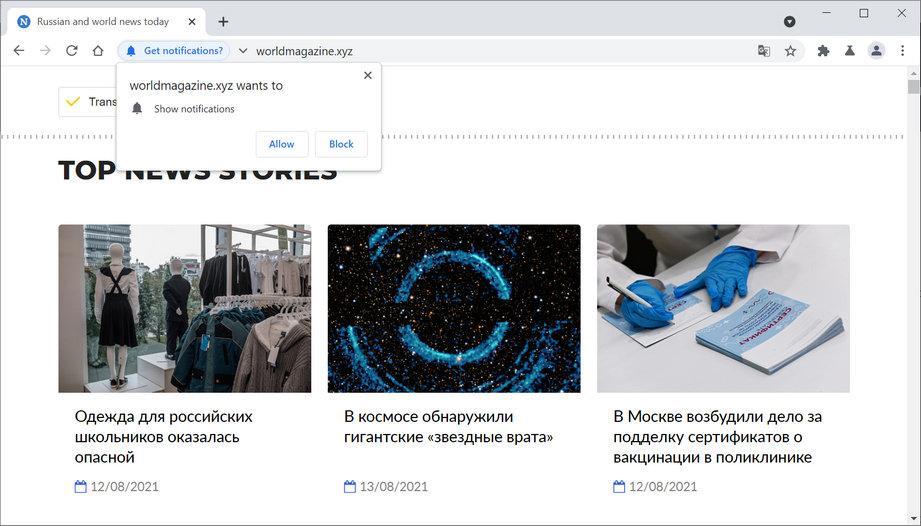Maximize the browser window
921x526 pixels.
tap(863, 13)
